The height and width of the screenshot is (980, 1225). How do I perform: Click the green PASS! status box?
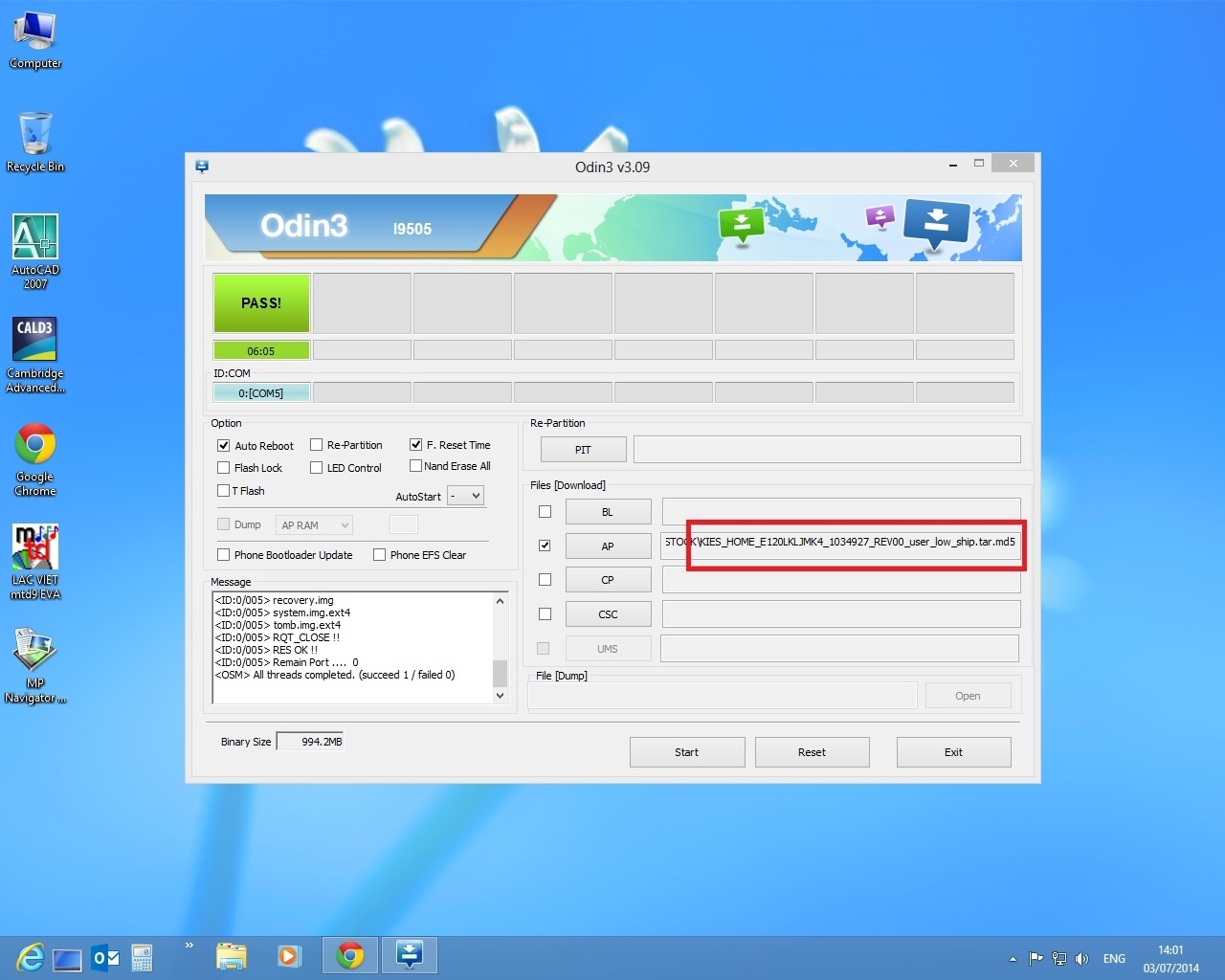pos(261,303)
